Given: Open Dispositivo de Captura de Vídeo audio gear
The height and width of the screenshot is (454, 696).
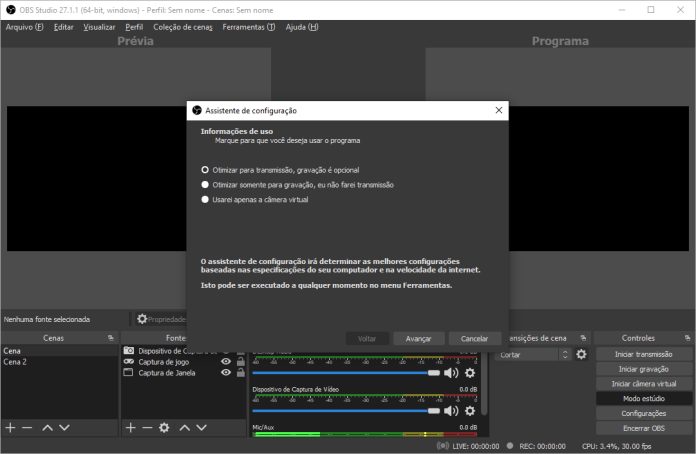Looking at the screenshot, I should point(470,411).
